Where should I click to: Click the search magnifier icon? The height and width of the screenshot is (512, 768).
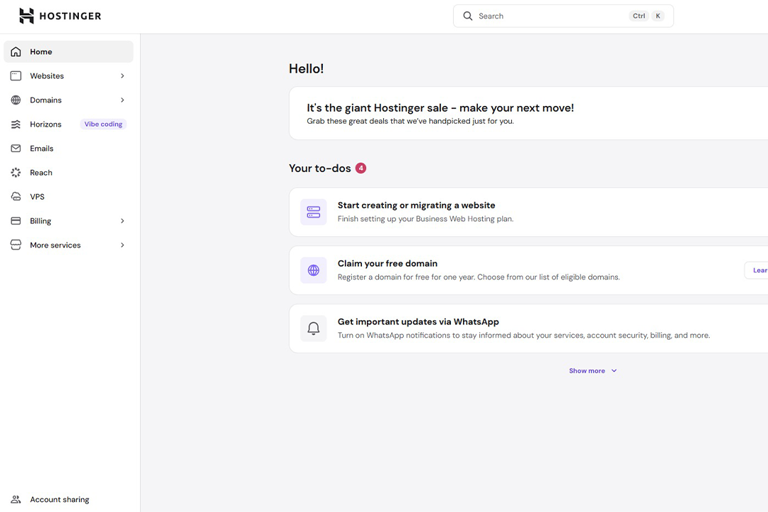coord(468,16)
